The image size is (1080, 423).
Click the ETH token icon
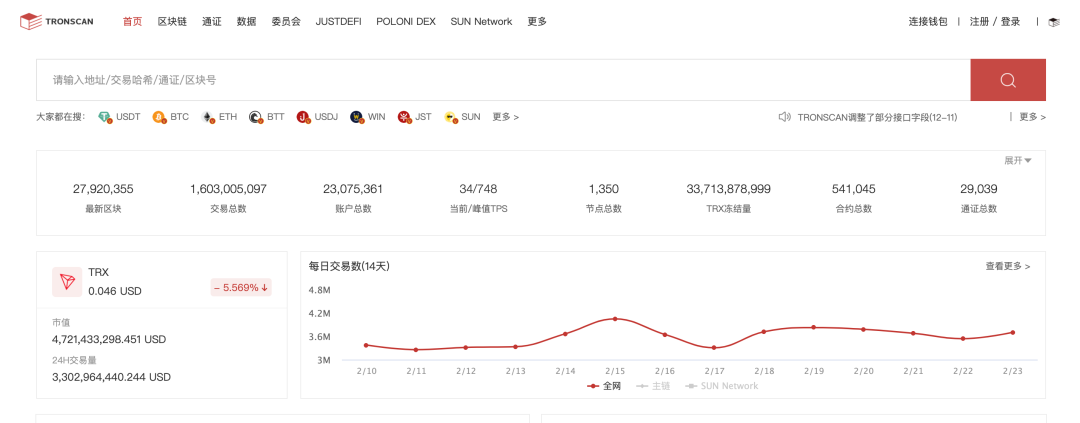point(207,117)
